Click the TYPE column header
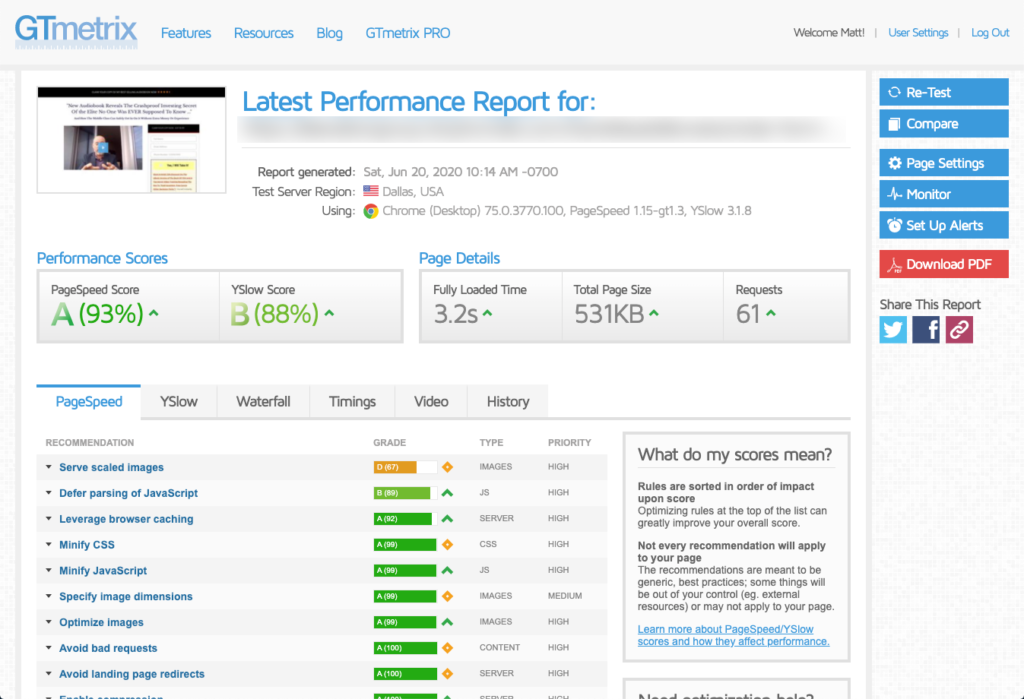 click(491, 442)
